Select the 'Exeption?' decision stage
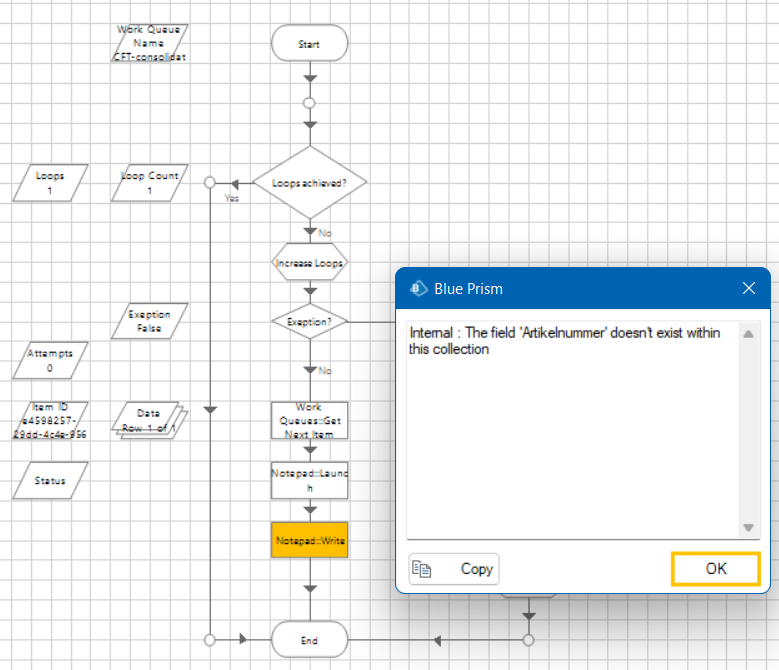This screenshot has width=779, height=670. [310, 322]
